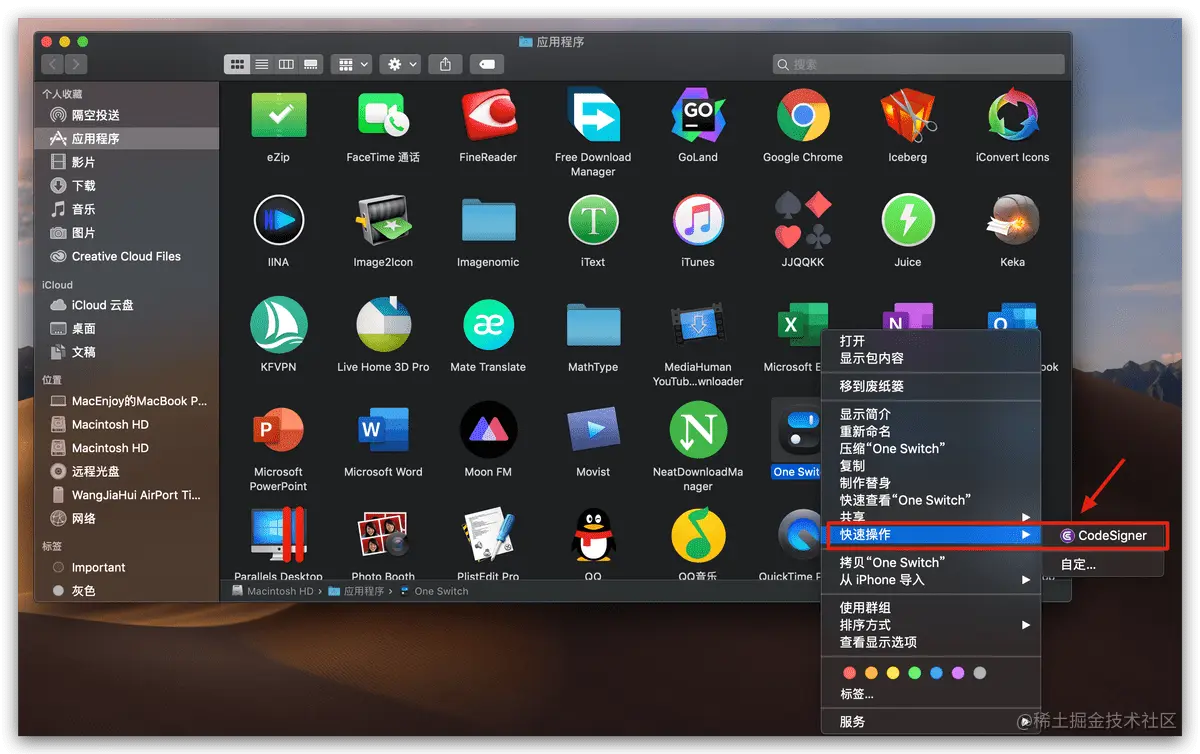1200x754 pixels.
Task: Apply the green tag color
Action: click(915, 673)
